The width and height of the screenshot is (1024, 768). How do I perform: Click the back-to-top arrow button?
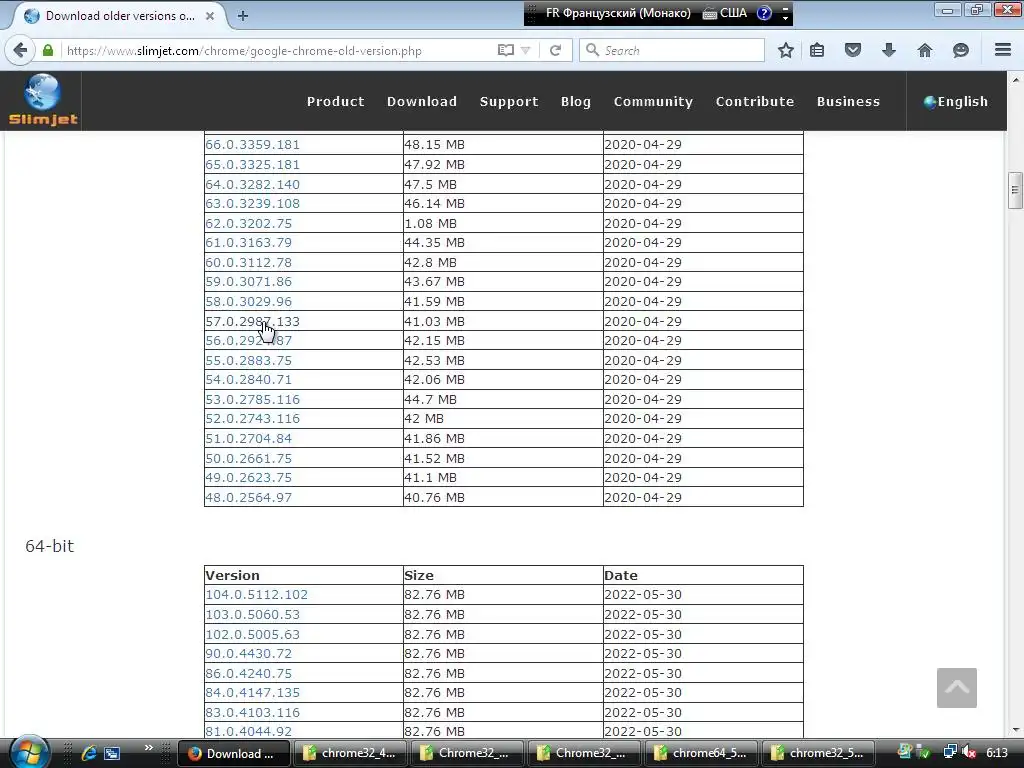pyautogui.click(x=957, y=688)
